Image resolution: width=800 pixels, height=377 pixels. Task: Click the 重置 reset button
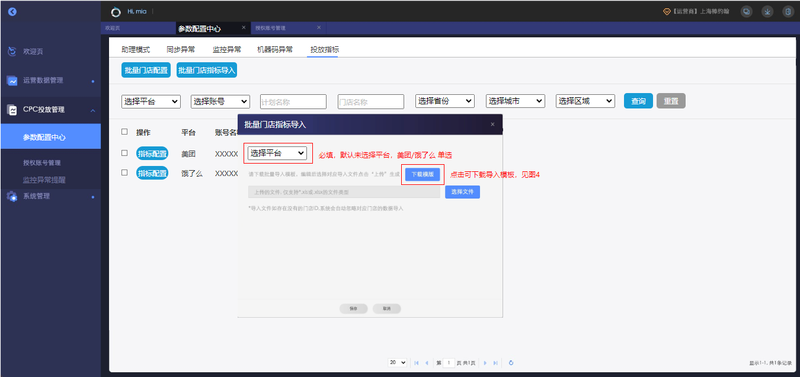click(x=671, y=101)
